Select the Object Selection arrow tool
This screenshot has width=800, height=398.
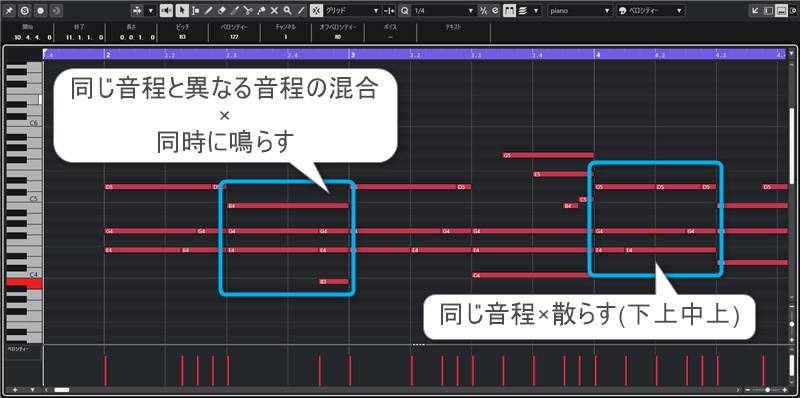click(x=182, y=10)
